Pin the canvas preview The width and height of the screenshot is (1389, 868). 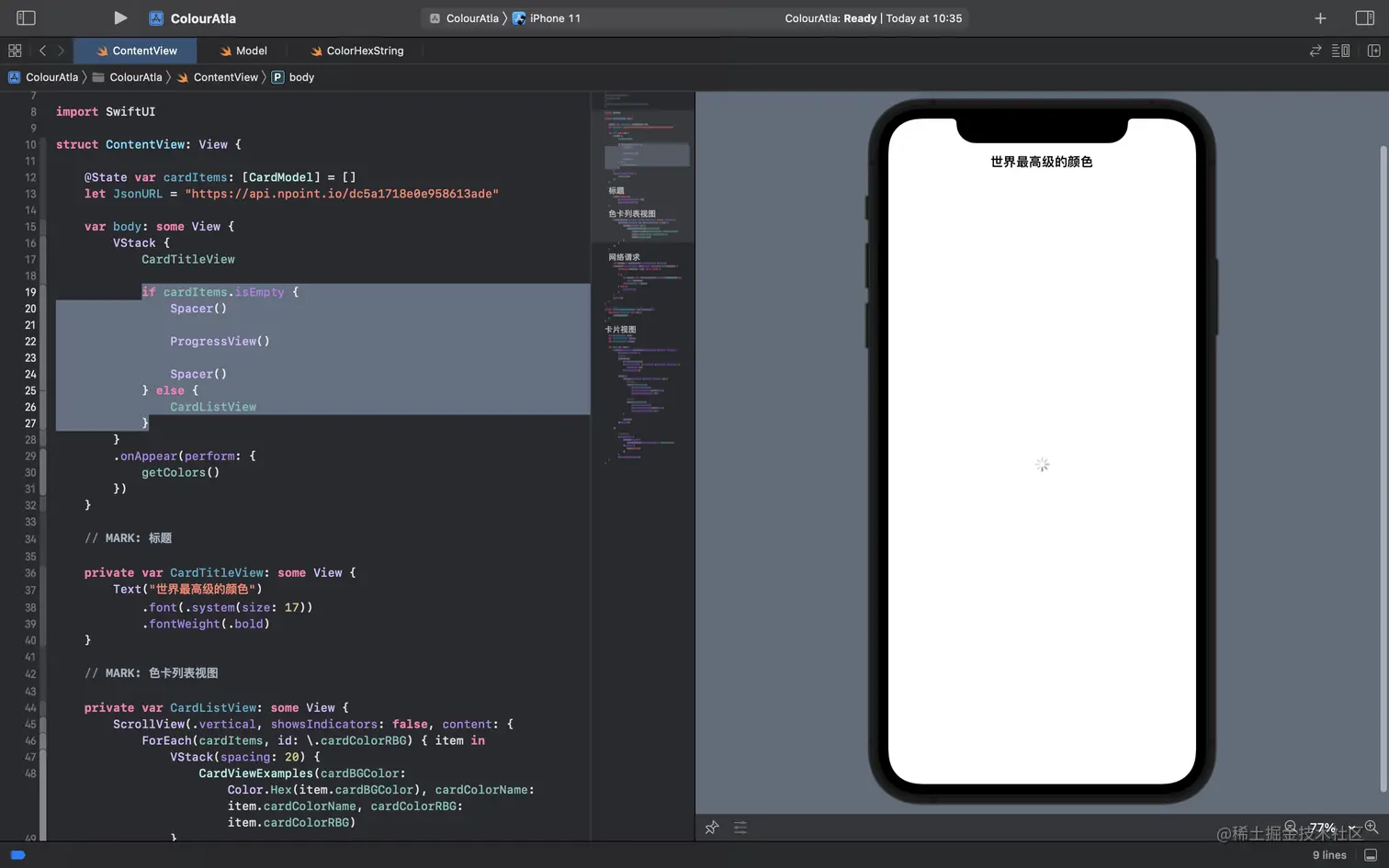click(x=712, y=828)
